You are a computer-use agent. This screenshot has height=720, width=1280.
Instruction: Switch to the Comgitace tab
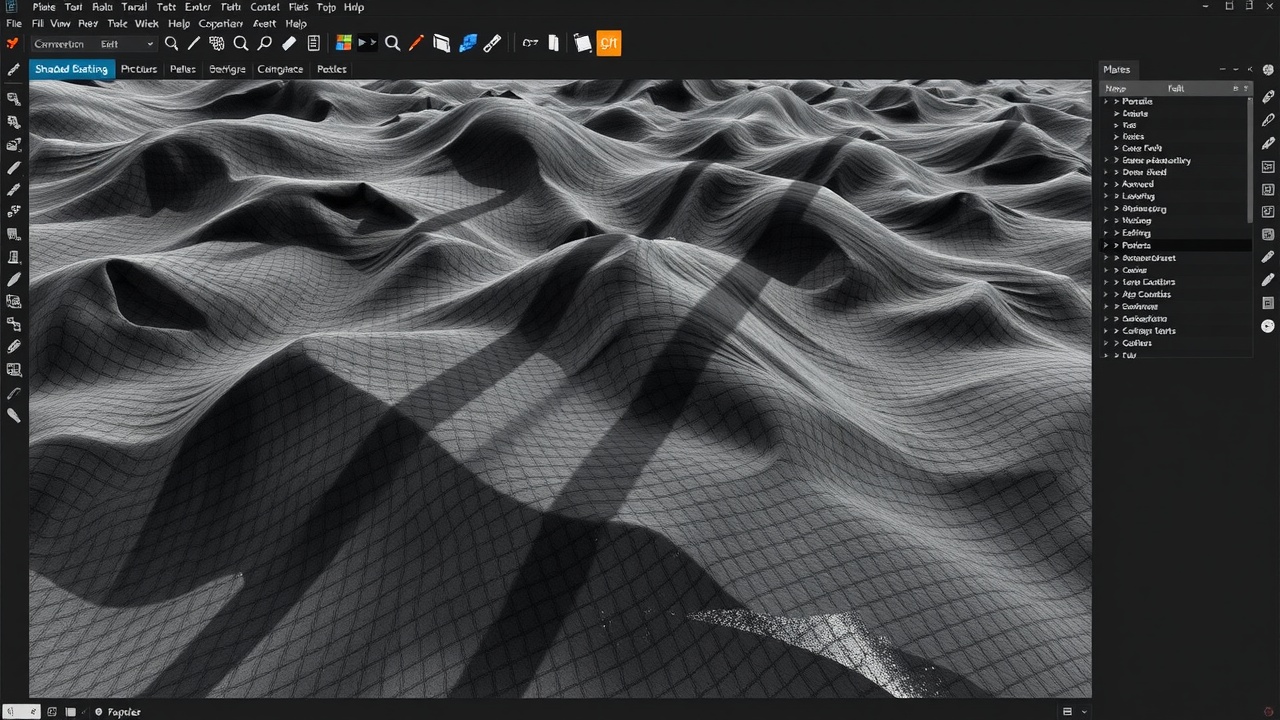point(280,69)
